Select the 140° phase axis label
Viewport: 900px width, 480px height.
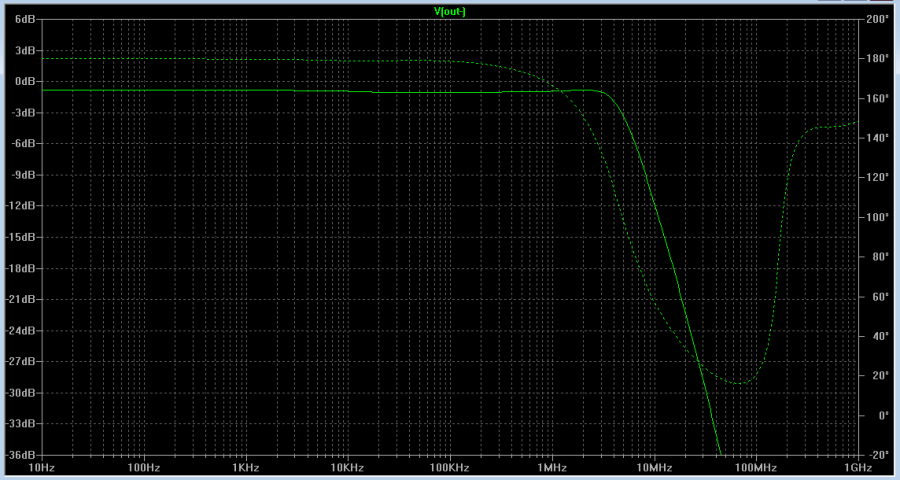[876, 138]
